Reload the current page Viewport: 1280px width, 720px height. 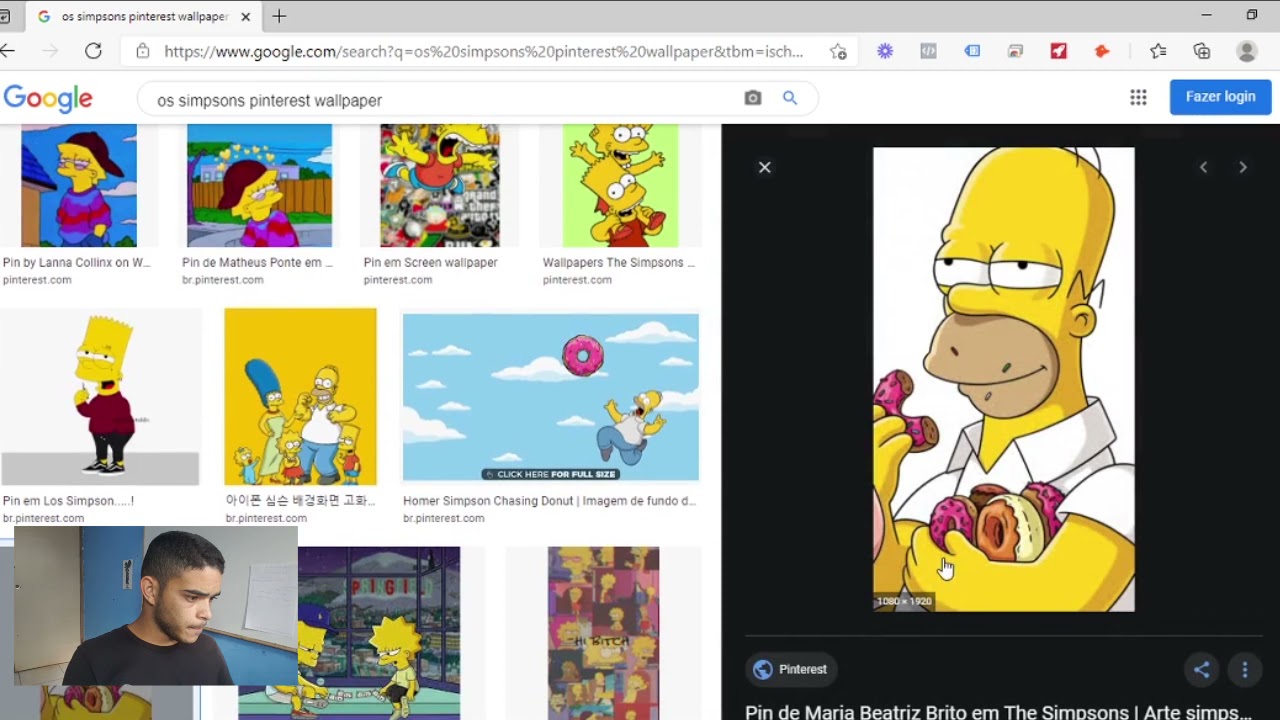(x=93, y=51)
